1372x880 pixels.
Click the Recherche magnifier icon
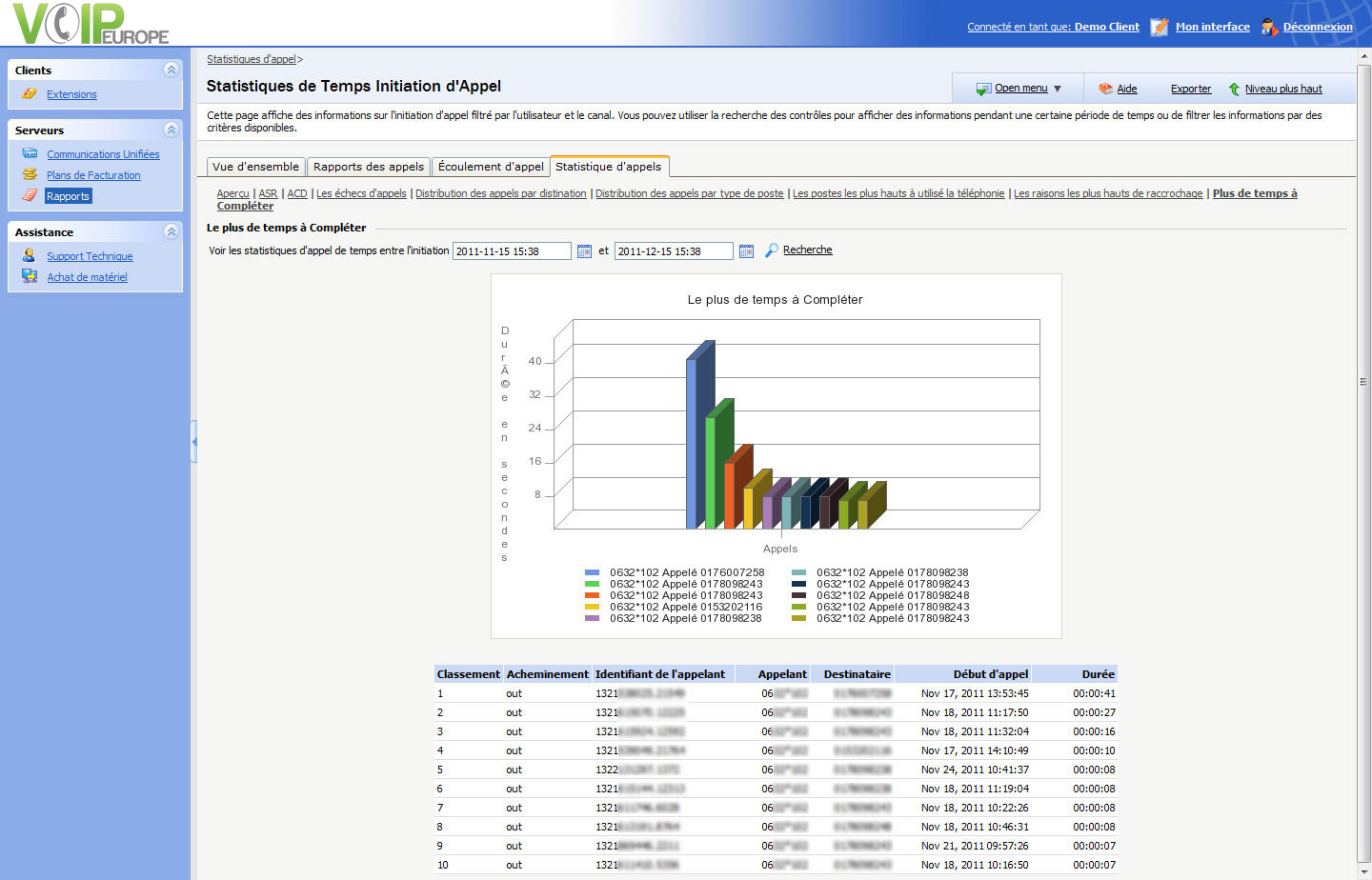[x=771, y=250]
